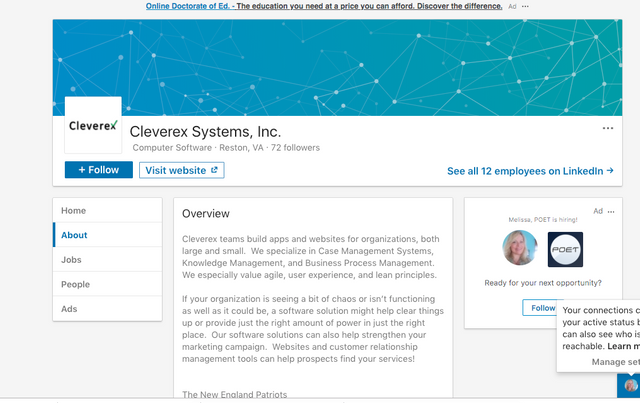Open the top banner ad options ellipsis
Image resolution: width=640 pixels, height=403 pixels.
(x=525, y=7)
